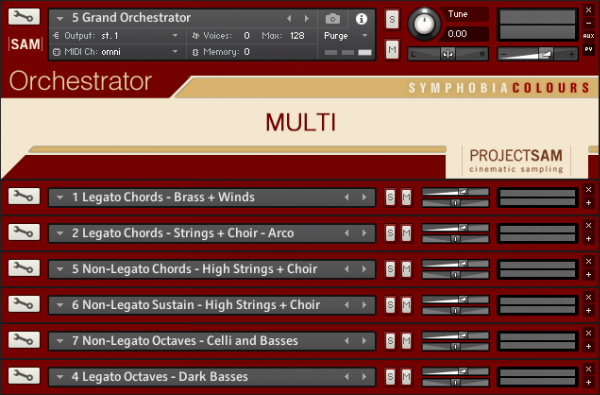This screenshot has height=395, width=600.
Task: Solo Non-Legato Sustain - High Strings + Choir
Action: (390, 305)
